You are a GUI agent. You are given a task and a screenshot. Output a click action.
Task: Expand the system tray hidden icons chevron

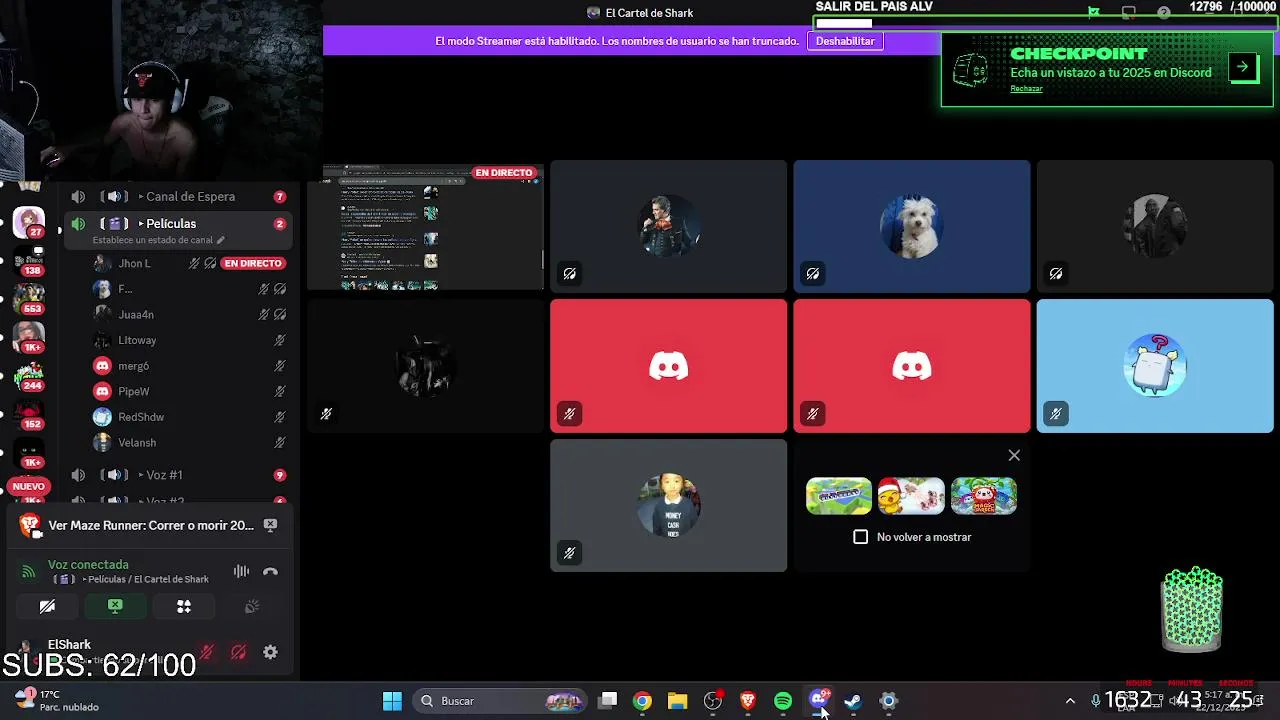click(1070, 701)
